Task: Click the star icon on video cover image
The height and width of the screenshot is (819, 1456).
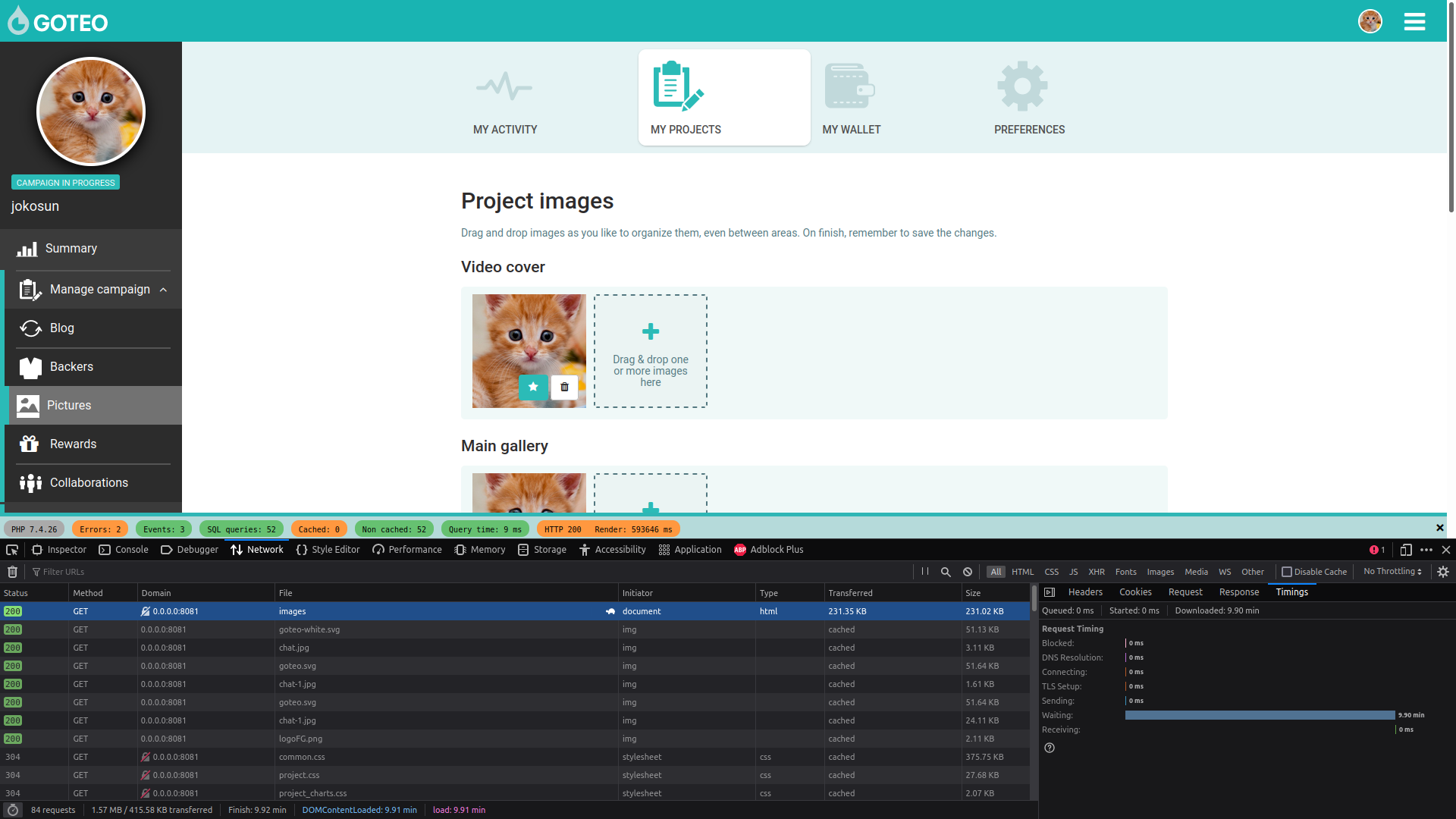Action: point(533,387)
